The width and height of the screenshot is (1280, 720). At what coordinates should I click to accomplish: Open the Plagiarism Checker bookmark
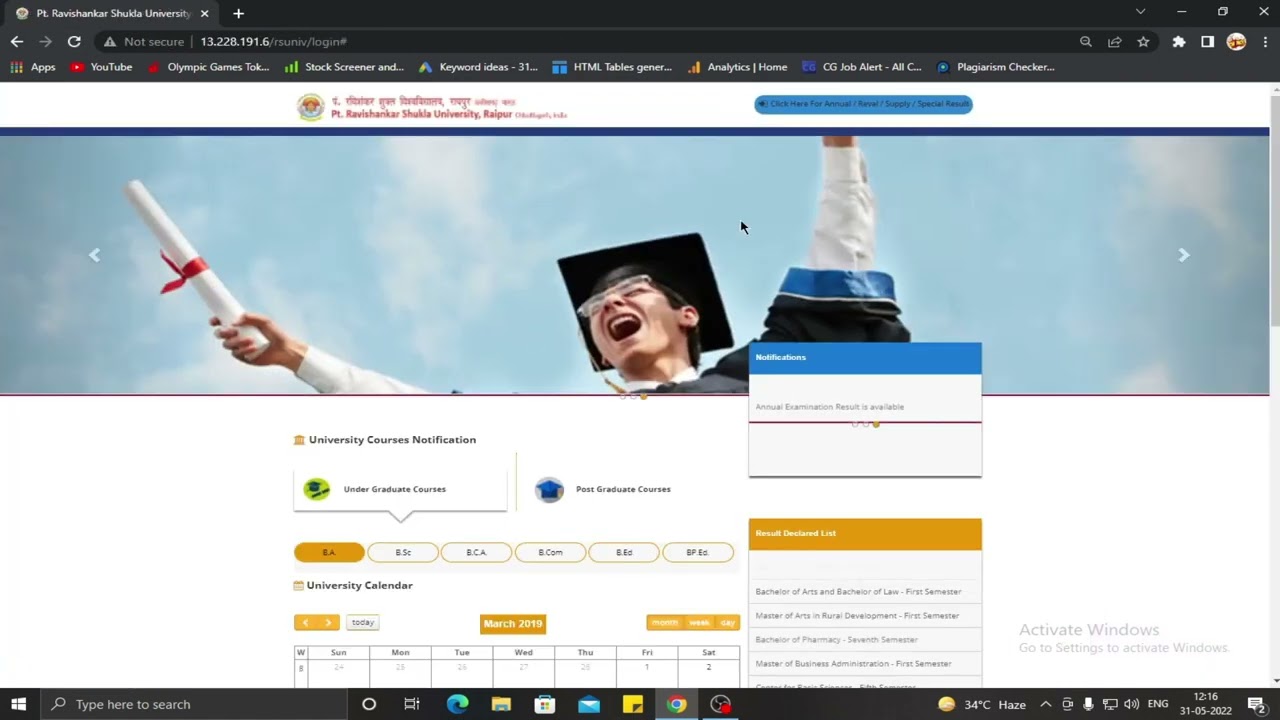(995, 67)
